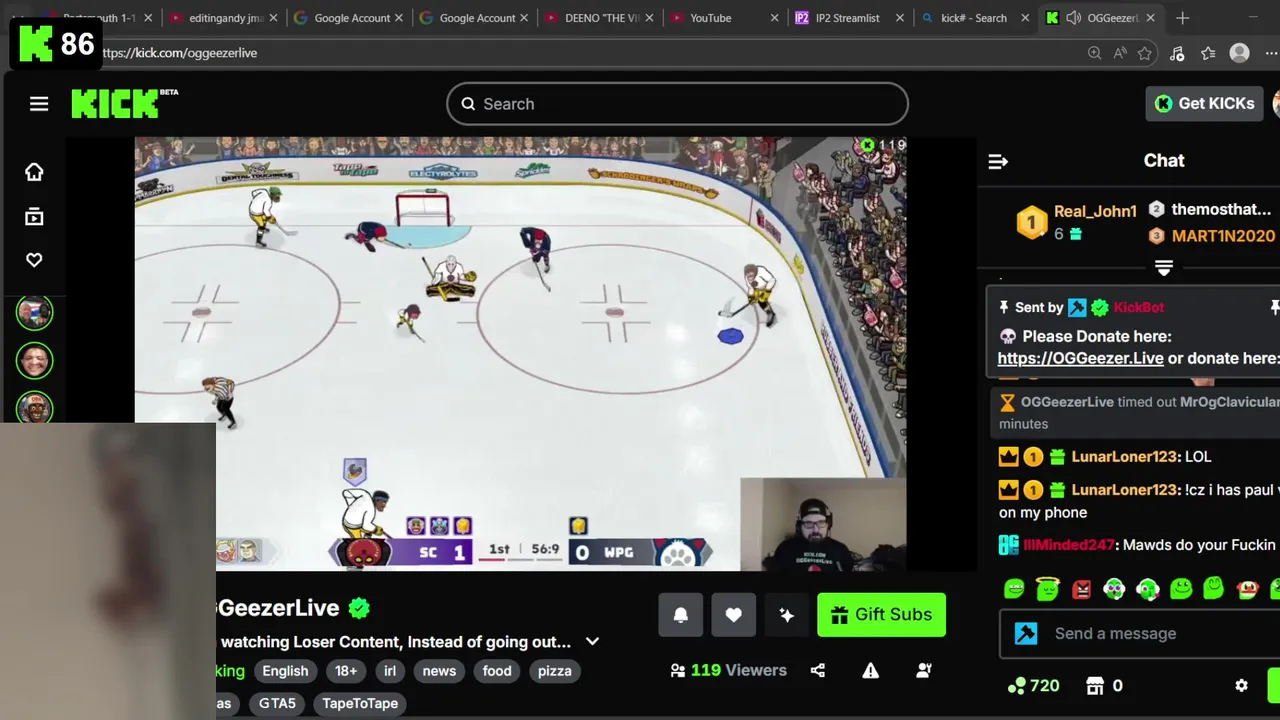Open browser profile avatar
This screenshot has height=720, width=1280.
point(1240,53)
